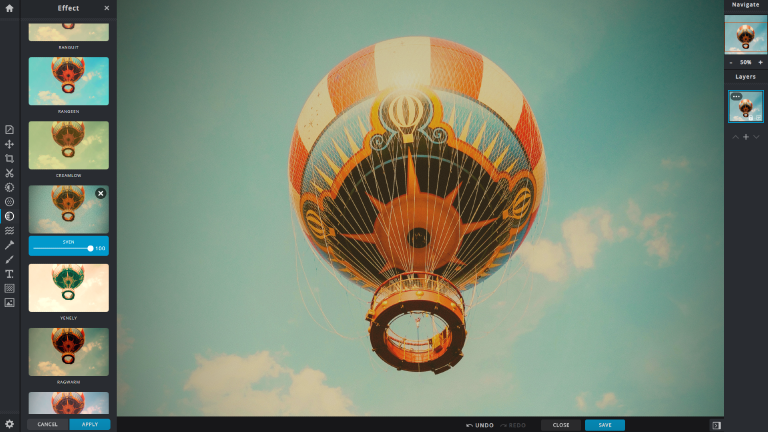Move the layer up using the arrow
The image size is (768, 432).
[735, 136]
